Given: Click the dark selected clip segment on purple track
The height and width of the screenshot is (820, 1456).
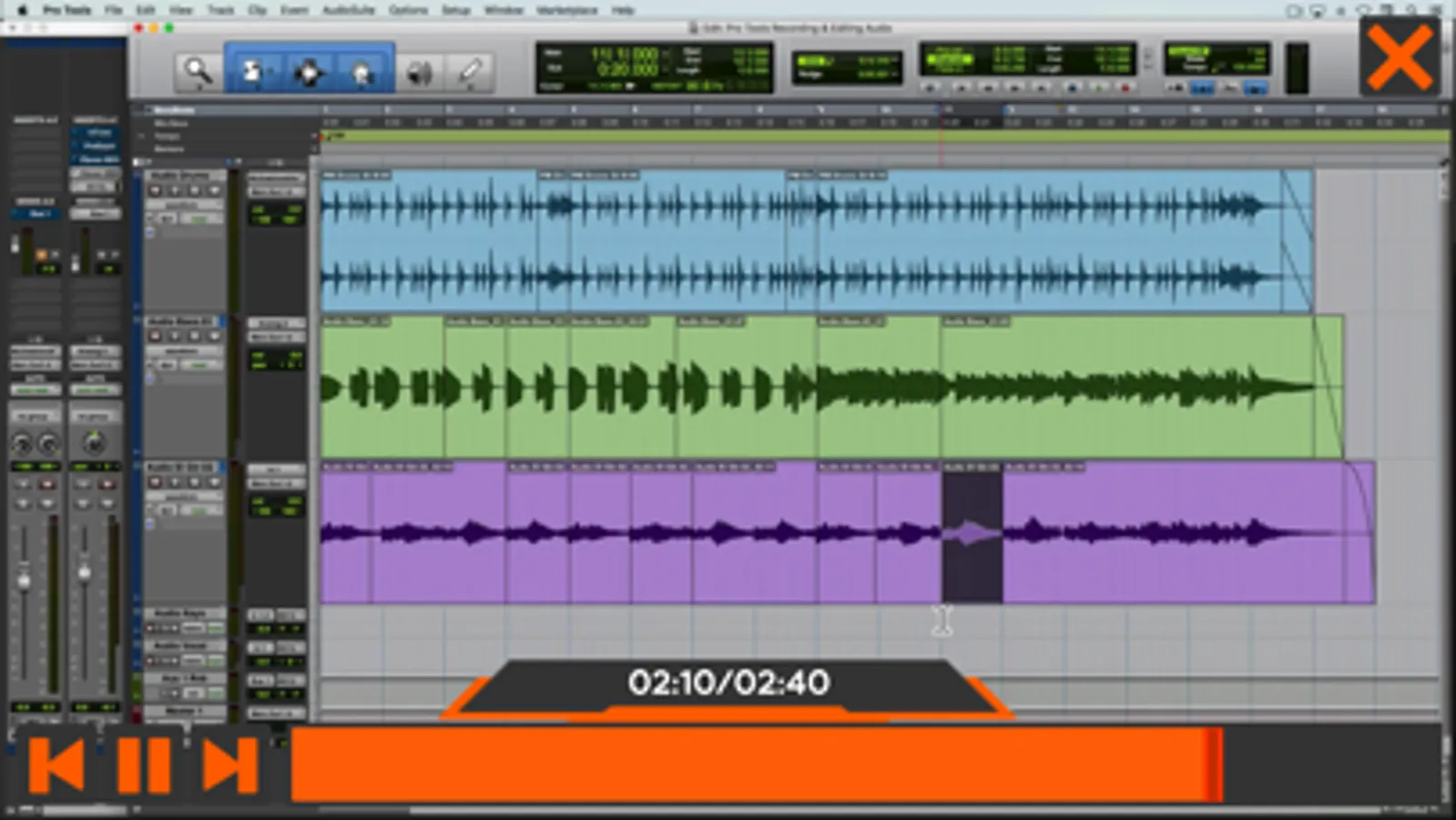Looking at the screenshot, I should (972, 533).
